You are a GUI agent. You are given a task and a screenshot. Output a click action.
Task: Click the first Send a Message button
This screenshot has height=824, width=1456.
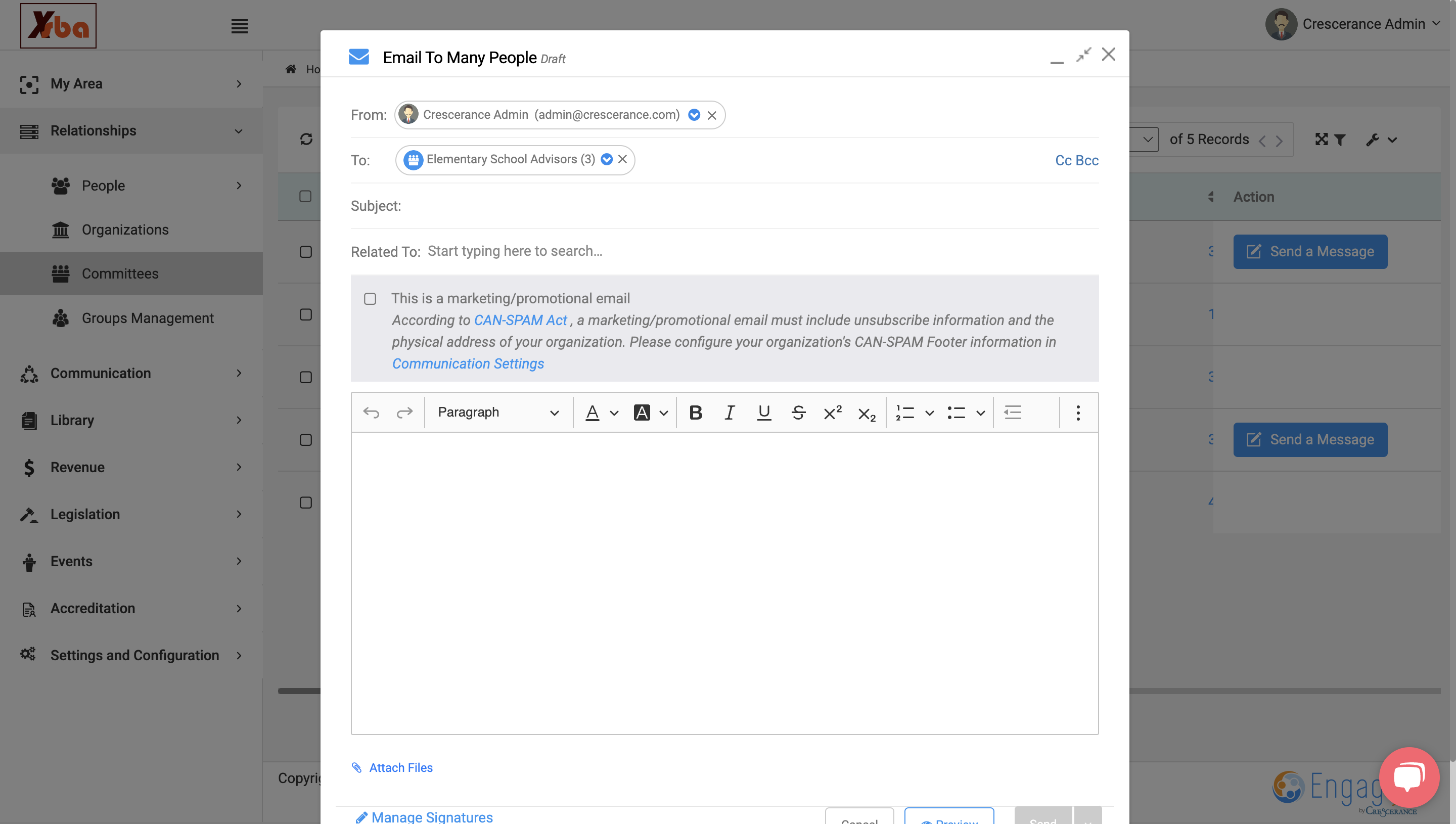(x=1310, y=252)
